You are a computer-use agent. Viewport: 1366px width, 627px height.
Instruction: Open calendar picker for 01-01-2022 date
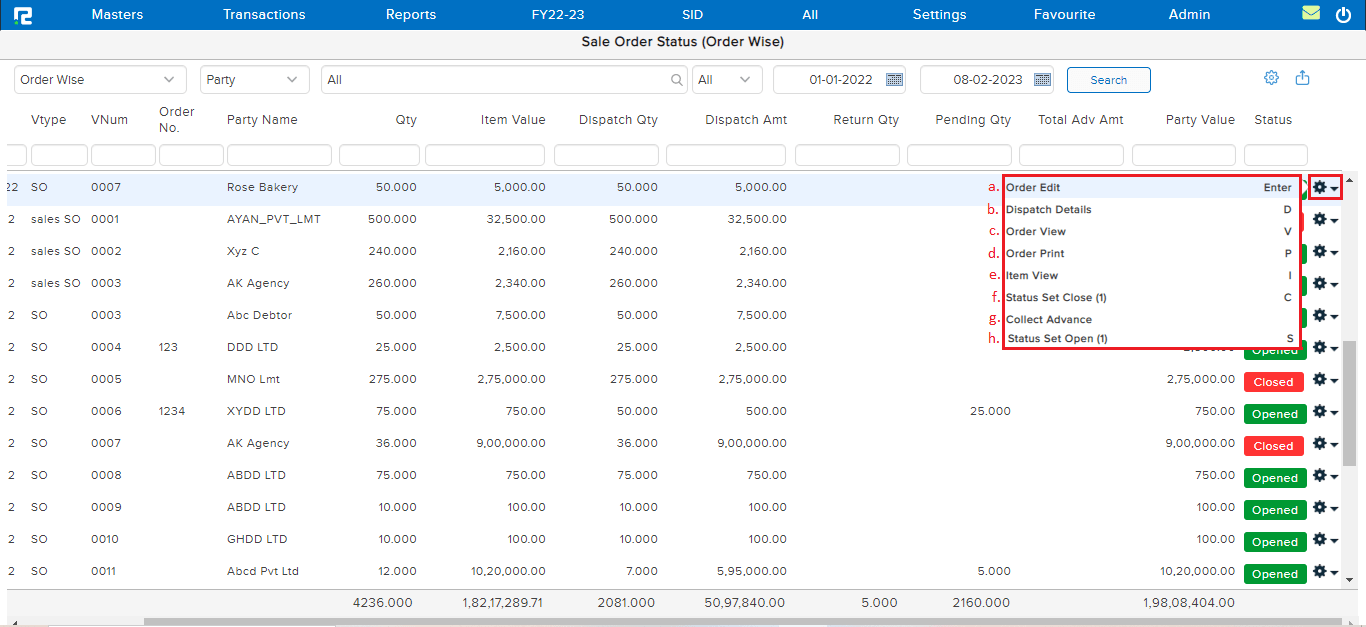[894, 80]
